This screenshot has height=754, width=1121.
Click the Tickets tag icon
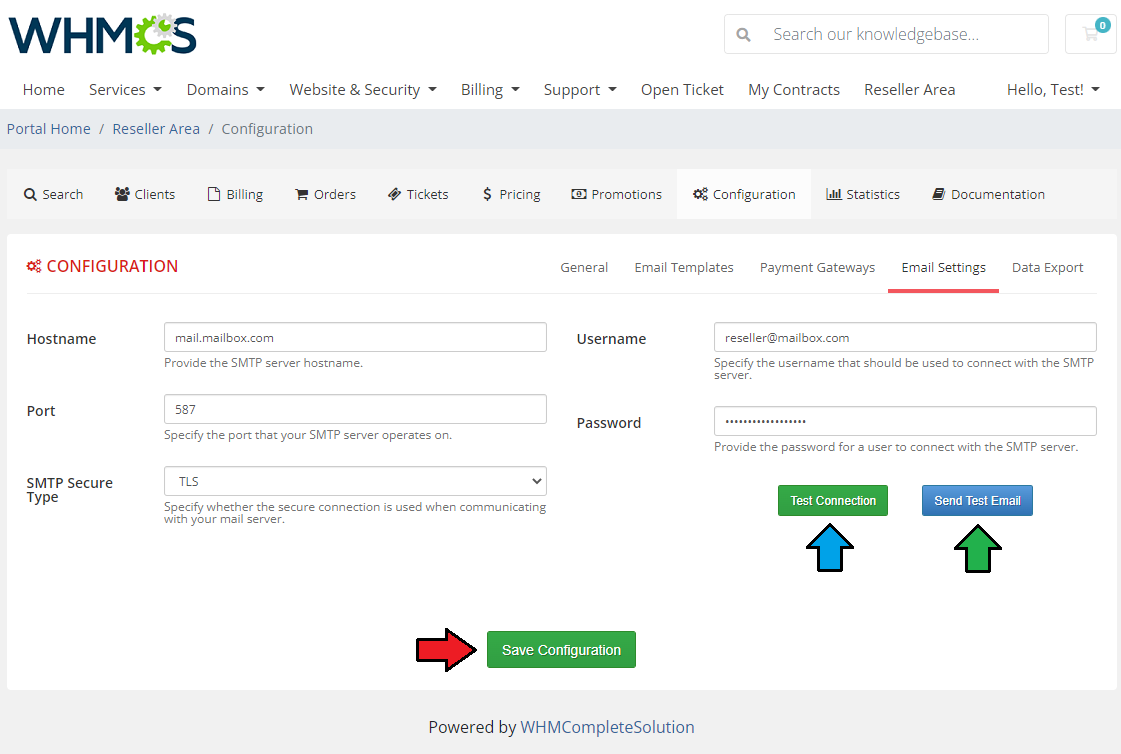click(x=395, y=194)
